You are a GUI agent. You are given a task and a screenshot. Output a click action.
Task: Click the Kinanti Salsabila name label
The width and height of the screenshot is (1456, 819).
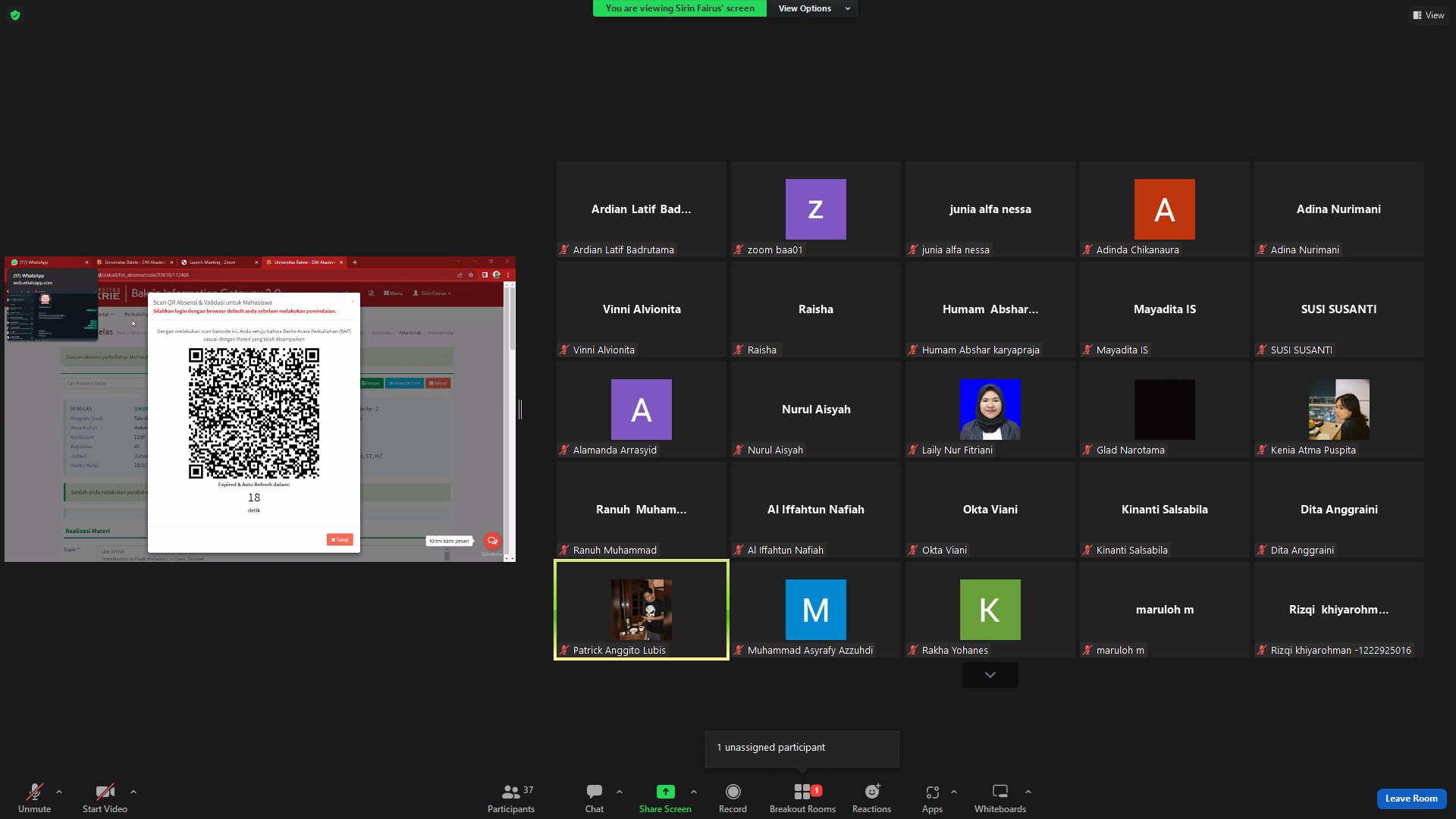[1131, 550]
